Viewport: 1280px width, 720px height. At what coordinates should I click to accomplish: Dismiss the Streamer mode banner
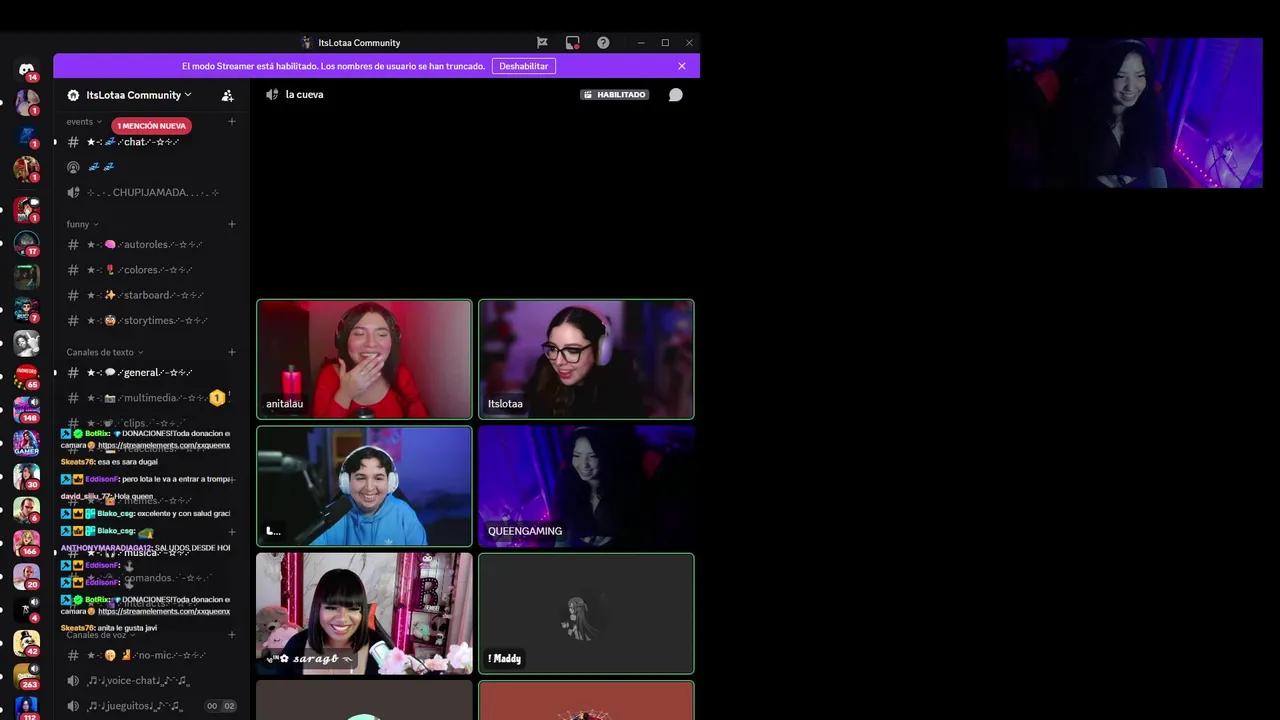tap(682, 66)
